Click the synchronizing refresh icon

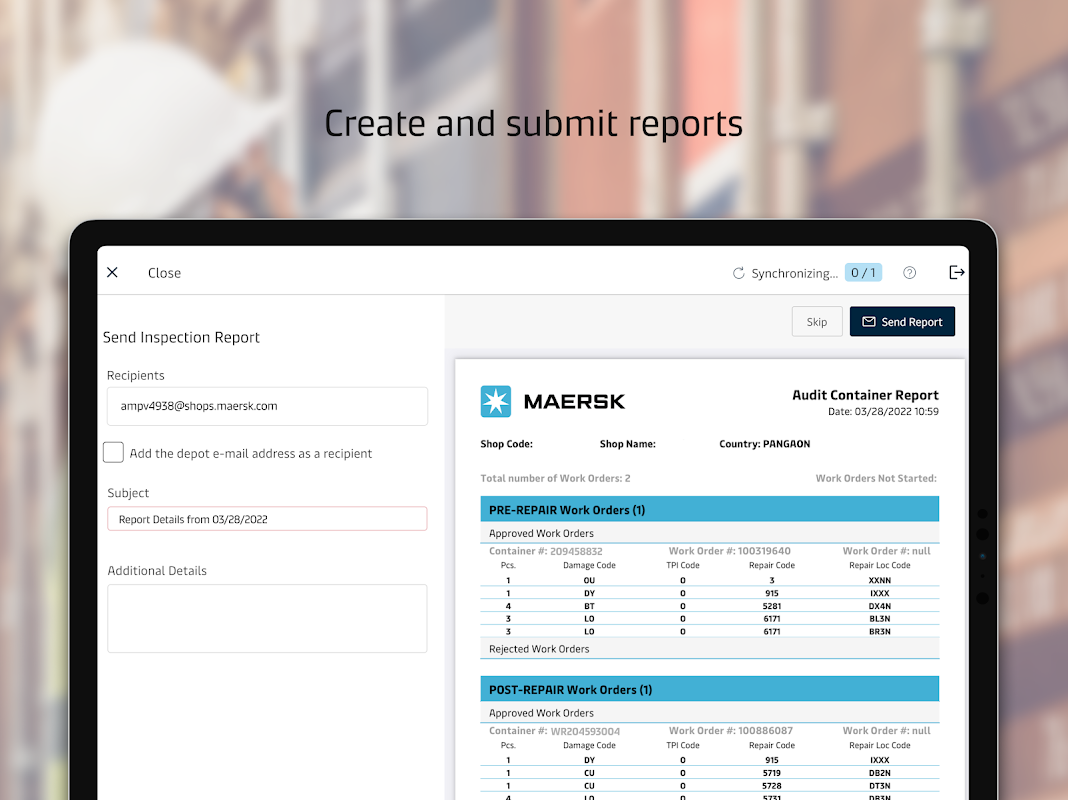point(738,273)
